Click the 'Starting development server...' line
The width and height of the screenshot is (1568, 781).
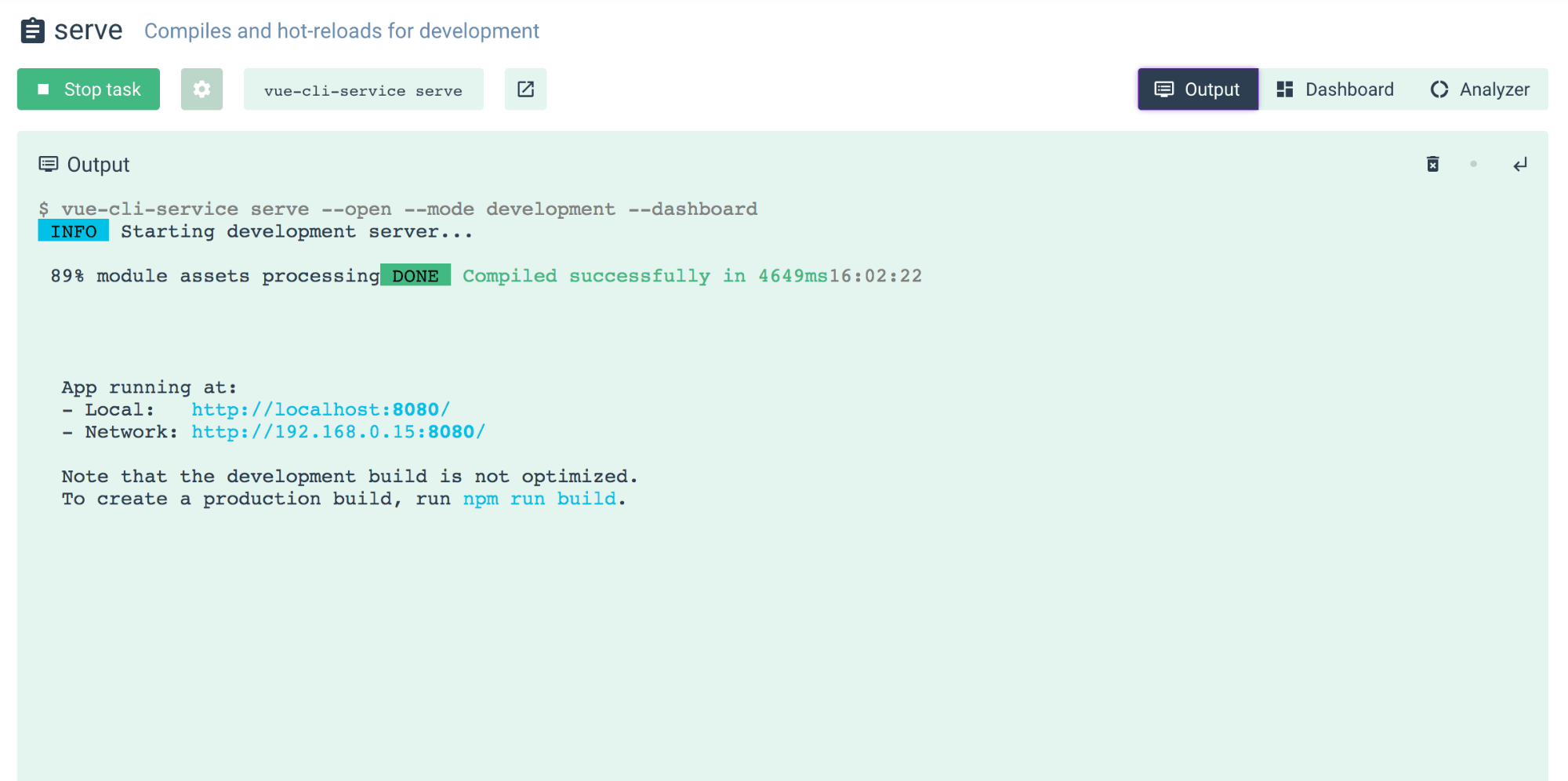pos(296,231)
